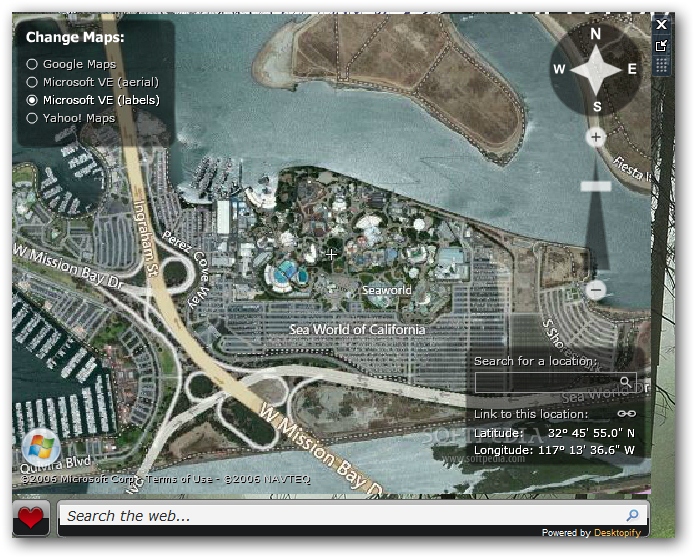
Task: Click the location search magnifier icon
Action: 625,382
